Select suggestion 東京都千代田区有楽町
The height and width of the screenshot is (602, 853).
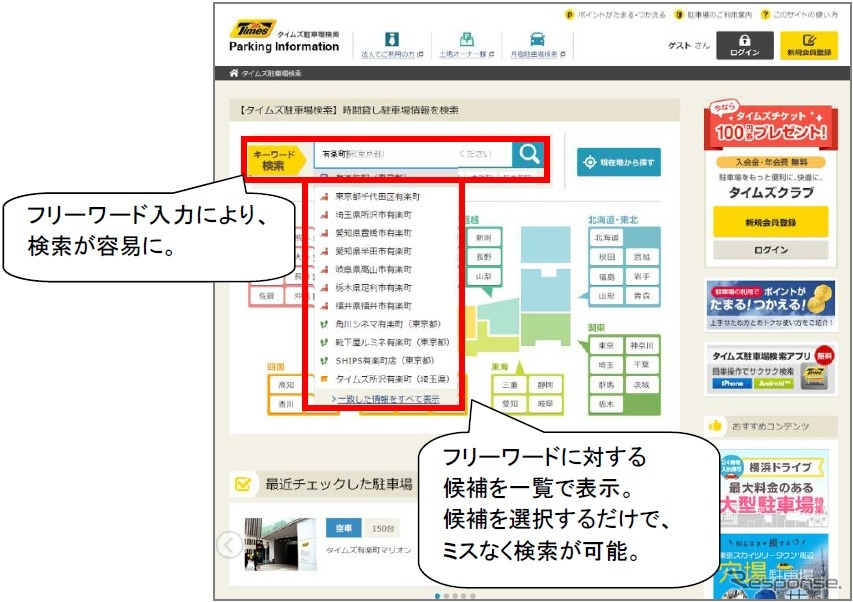pos(378,196)
